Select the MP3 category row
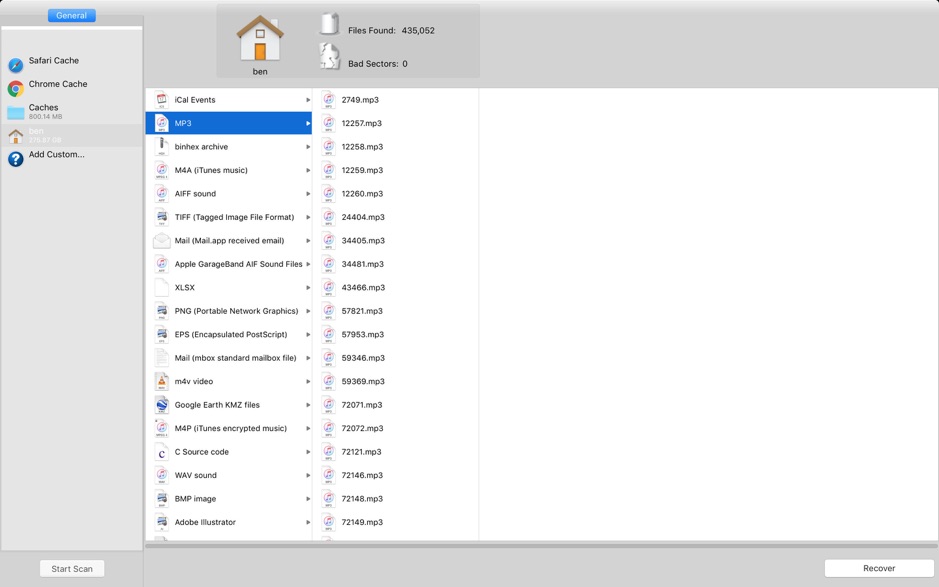This screenshot has height=587, width=939. click(229, 123)
